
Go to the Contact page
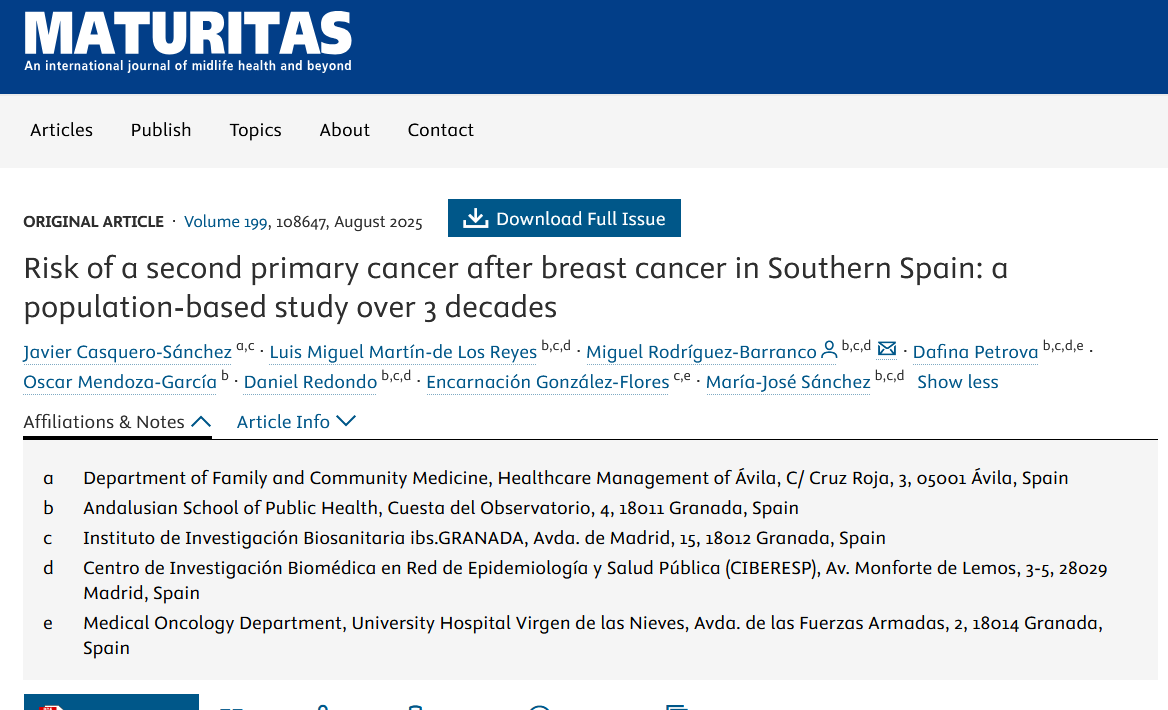pos(441,130)
